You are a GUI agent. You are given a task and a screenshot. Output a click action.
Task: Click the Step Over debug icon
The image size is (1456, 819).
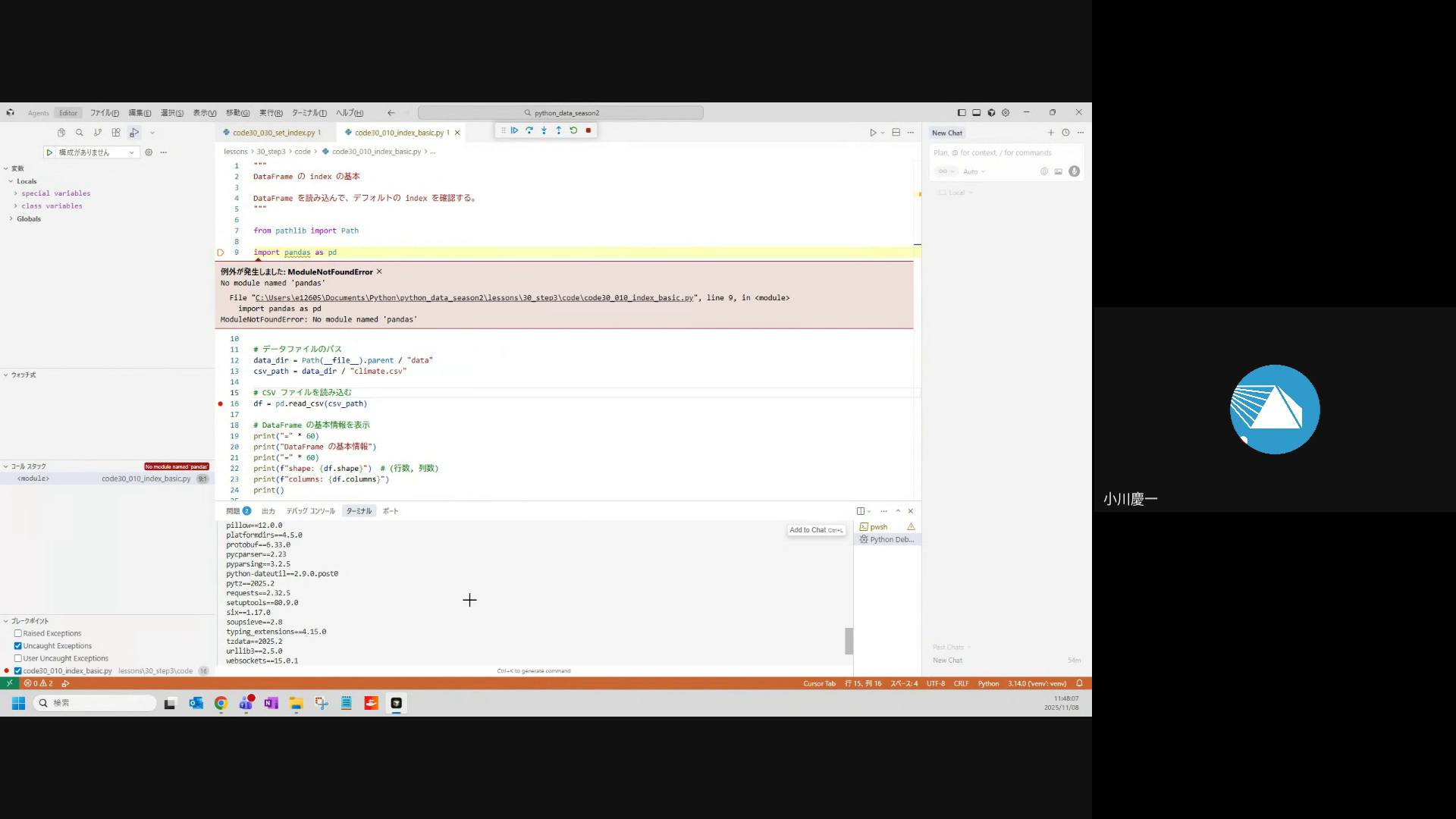click(x=529, y=130)
